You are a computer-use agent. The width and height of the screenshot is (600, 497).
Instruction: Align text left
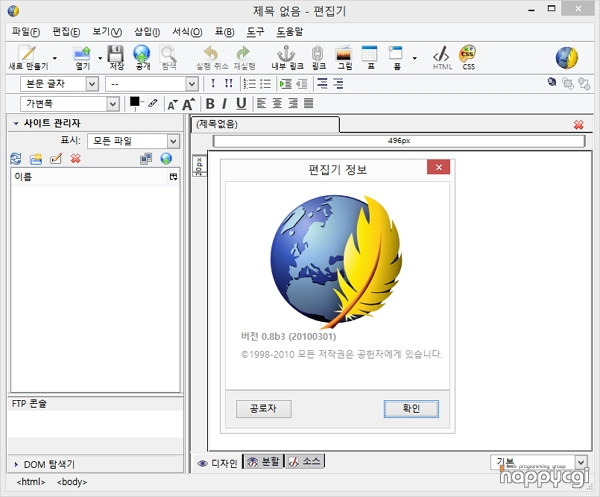(x=261, y=103)
